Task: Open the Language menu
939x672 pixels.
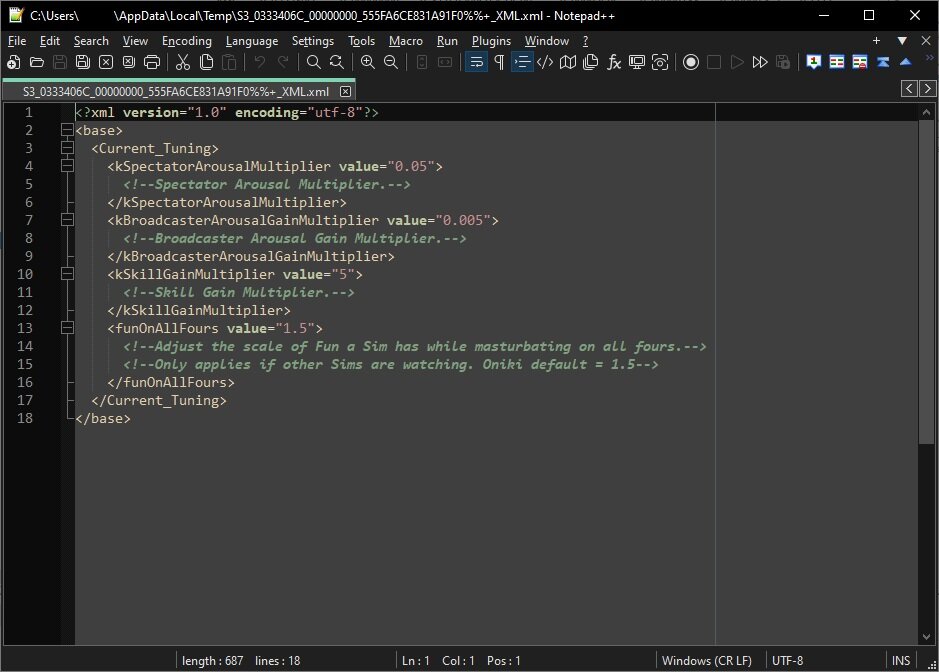Action: click(252, 41)
